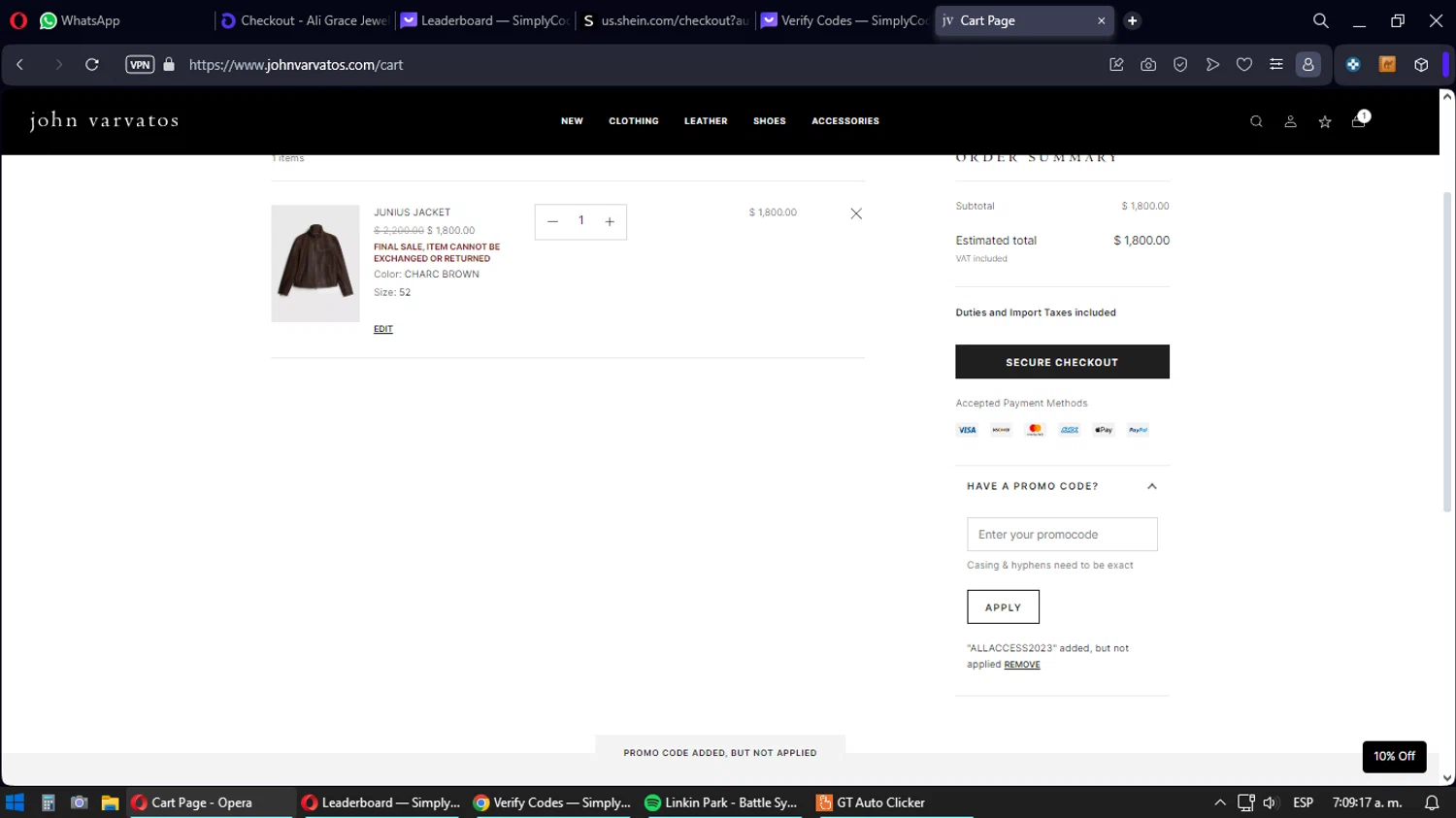
Task: Add page to bookmarks with heart icon
Action: tap(1244, 65)
